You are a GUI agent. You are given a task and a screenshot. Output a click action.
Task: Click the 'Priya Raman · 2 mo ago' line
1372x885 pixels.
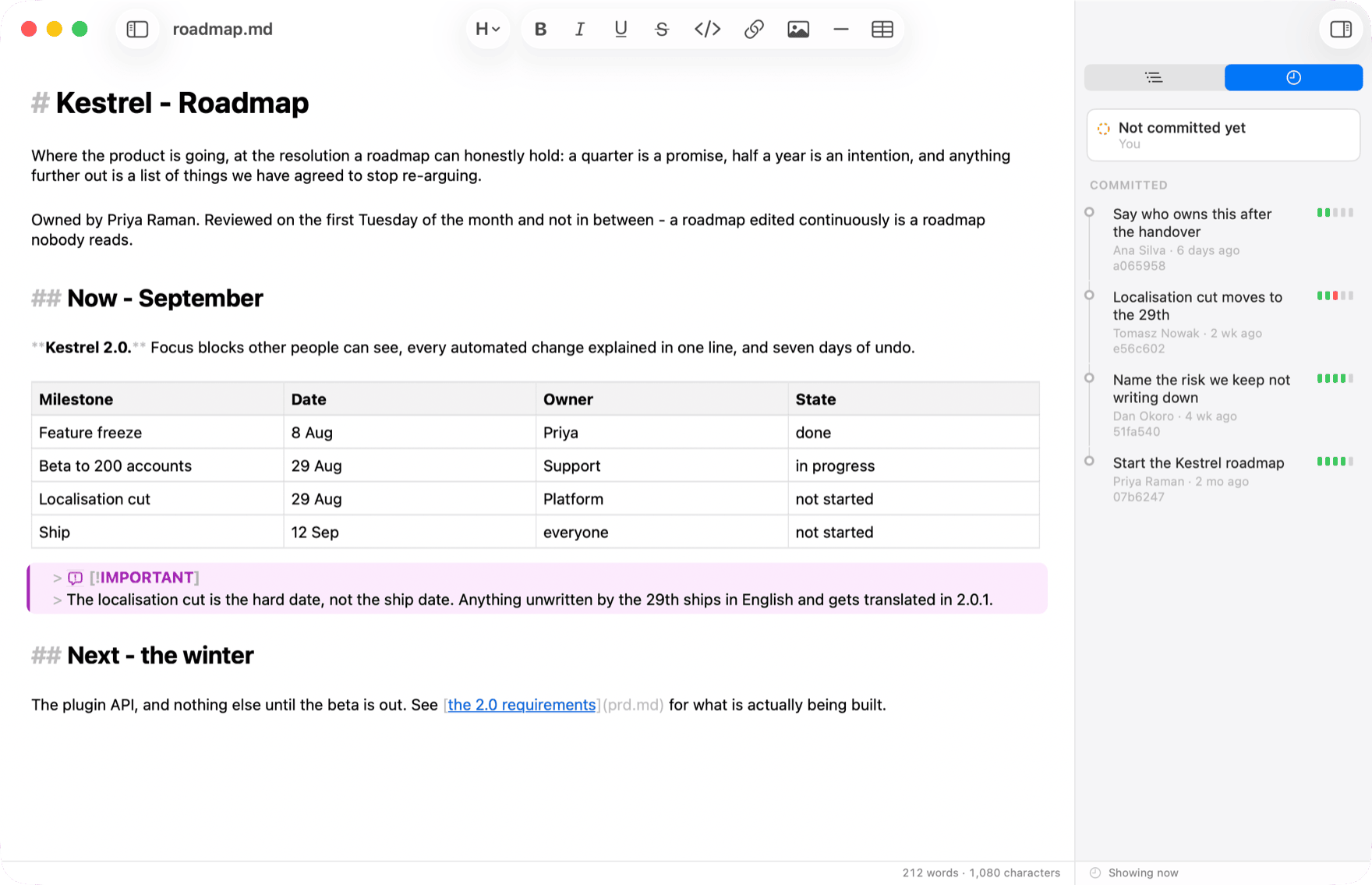click(x=1181, y=482)
